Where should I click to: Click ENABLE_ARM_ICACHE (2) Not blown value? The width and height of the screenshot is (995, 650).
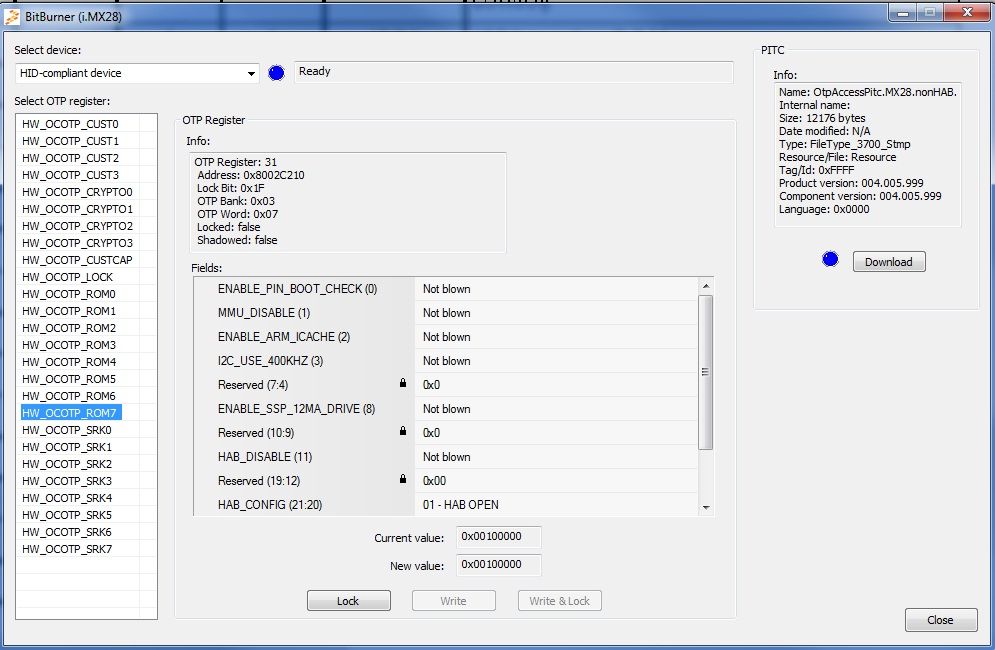click(557, 337)
